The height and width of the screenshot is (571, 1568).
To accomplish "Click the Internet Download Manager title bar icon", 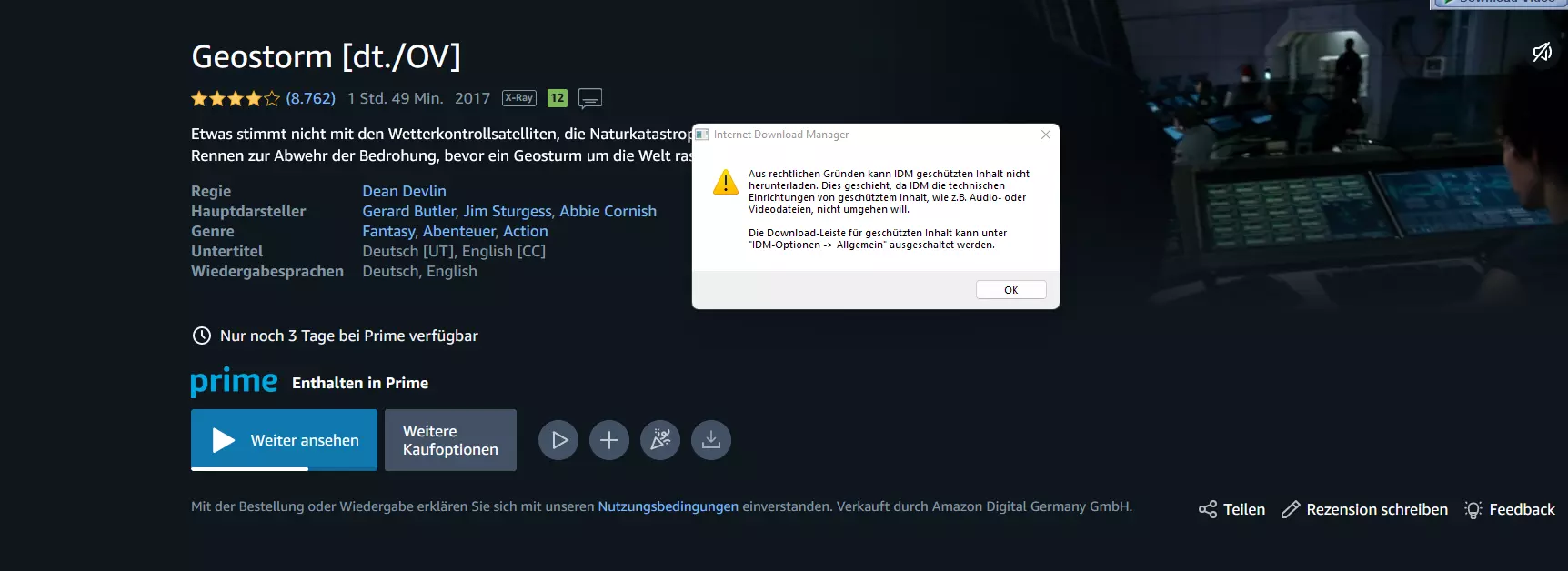I will pos(701,135).
